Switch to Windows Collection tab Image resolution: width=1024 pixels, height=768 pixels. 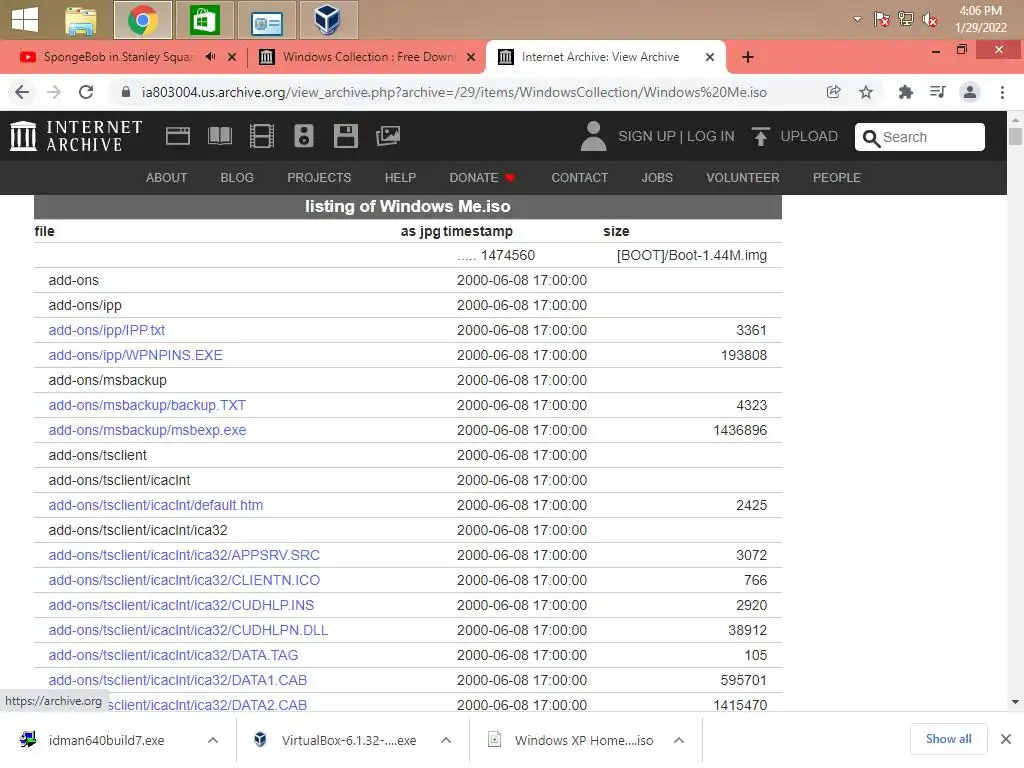click(368, 57)
